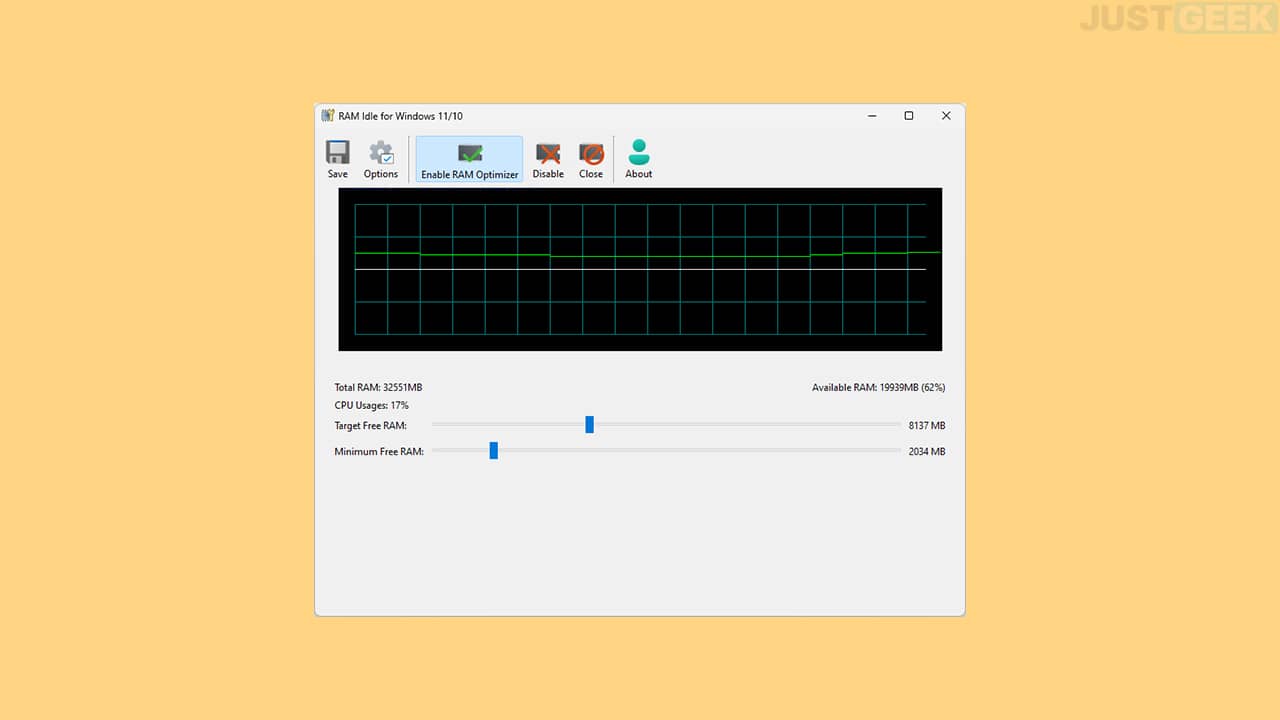Maximize the RAM Idle window
Image resolution: width=1280 pixels, height=720 pixels.
tap(909, 116)
